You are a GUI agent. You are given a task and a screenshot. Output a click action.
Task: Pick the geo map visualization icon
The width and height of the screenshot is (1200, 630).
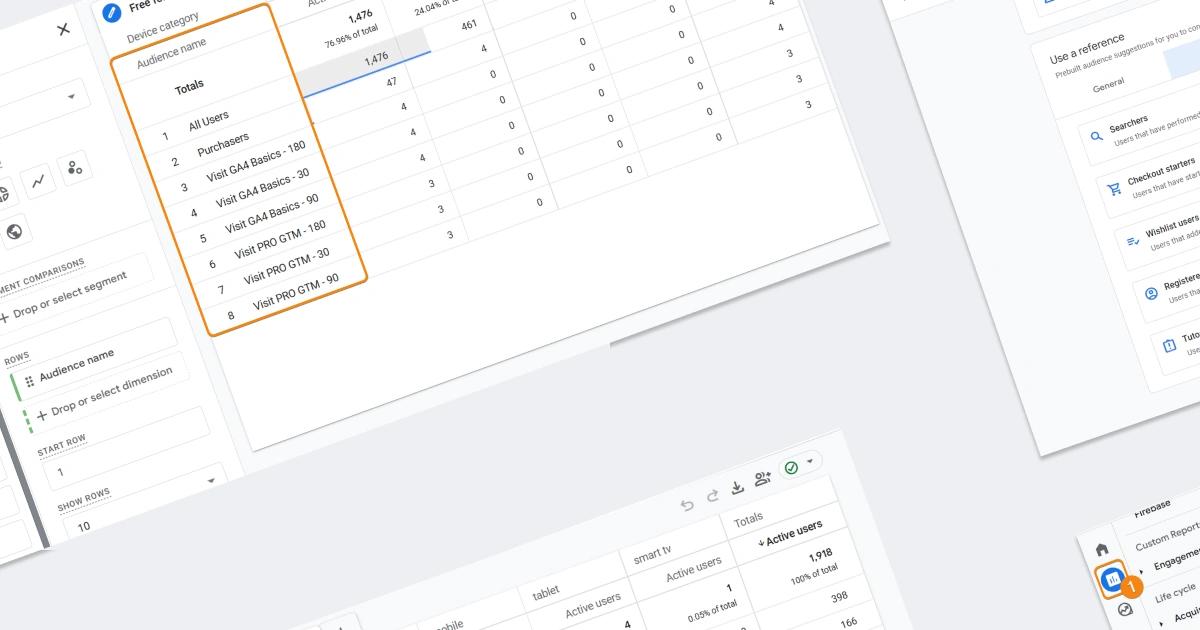point(15,231)
